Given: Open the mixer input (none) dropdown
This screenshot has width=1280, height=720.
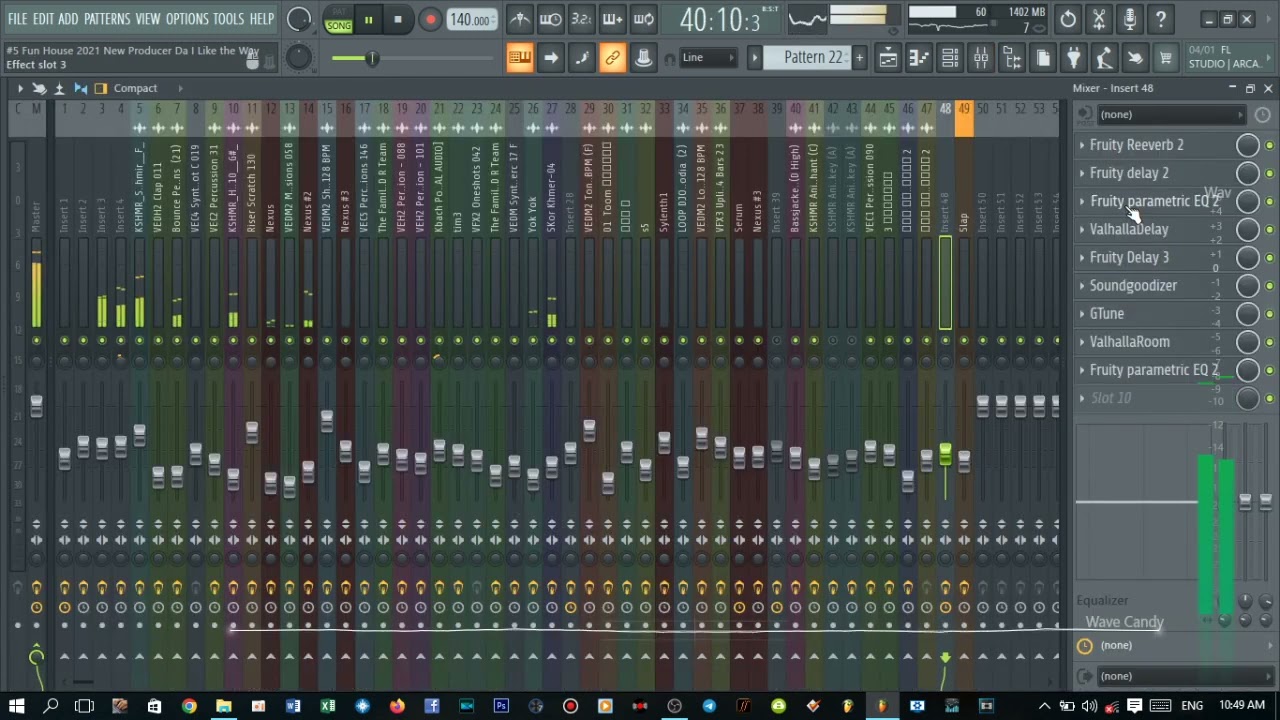Looking at the screenshot, I should [x=1171, y=115].
